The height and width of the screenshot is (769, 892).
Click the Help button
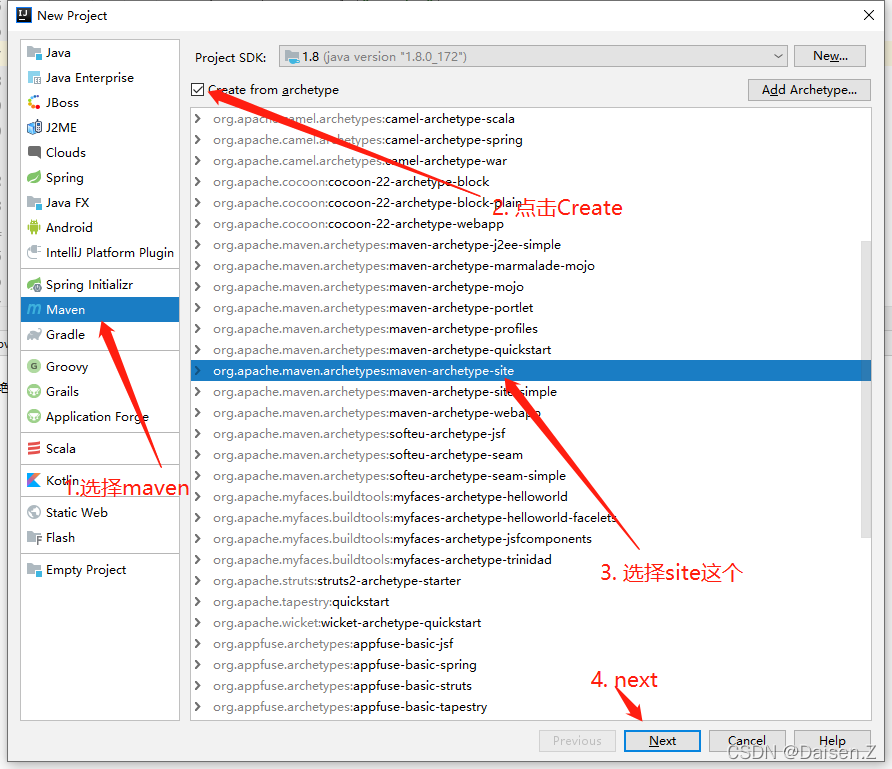coord(832,741)
